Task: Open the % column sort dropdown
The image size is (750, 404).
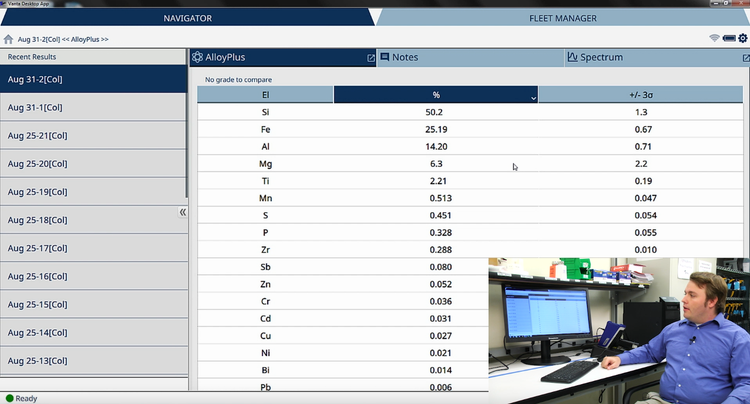Action: tap(533, 97)
